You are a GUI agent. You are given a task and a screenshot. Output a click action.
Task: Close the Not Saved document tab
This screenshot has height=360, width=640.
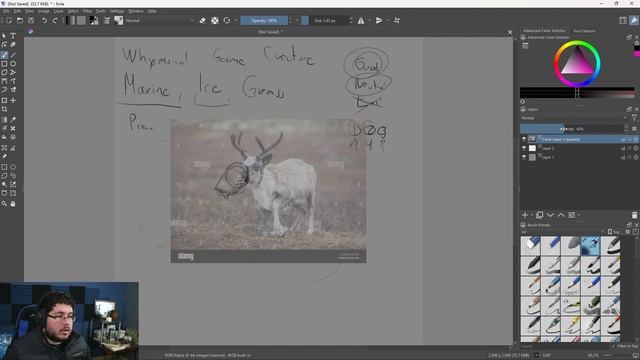509,32
